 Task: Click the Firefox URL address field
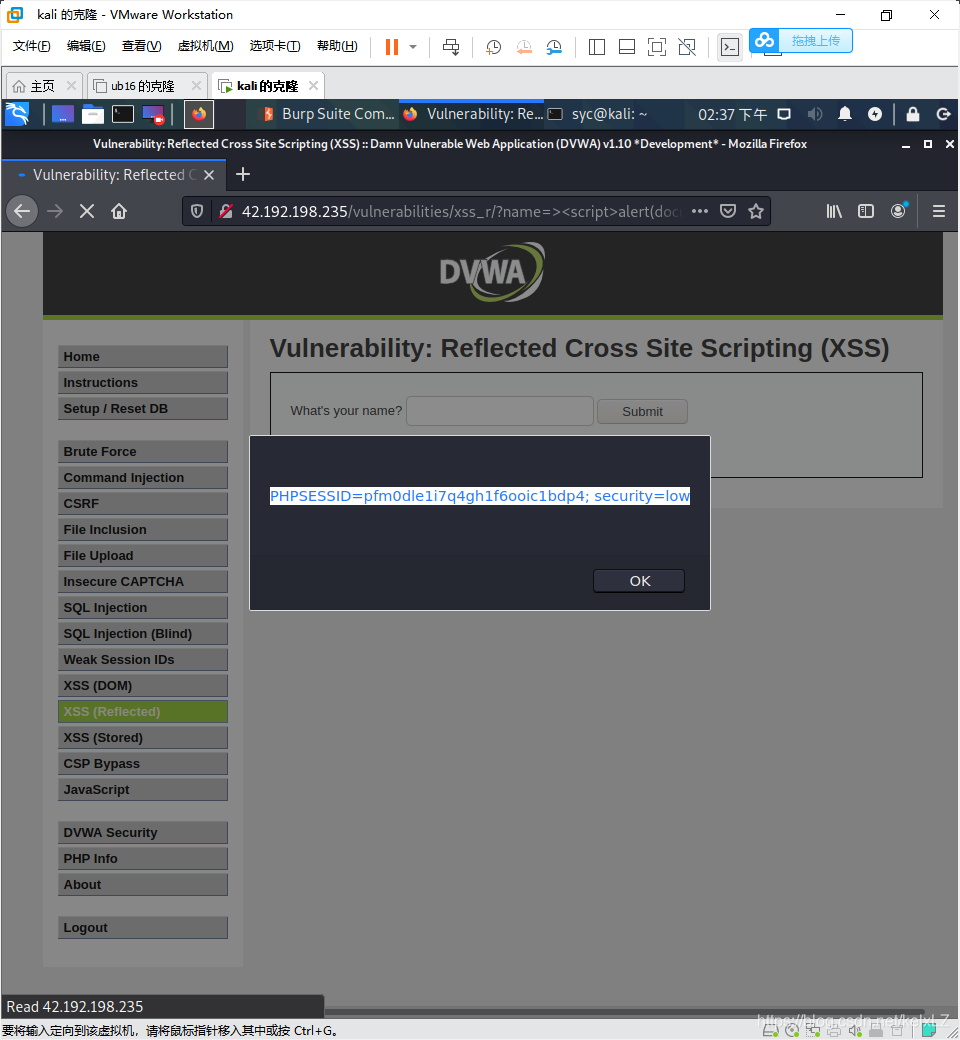click(x=461, y=212)
